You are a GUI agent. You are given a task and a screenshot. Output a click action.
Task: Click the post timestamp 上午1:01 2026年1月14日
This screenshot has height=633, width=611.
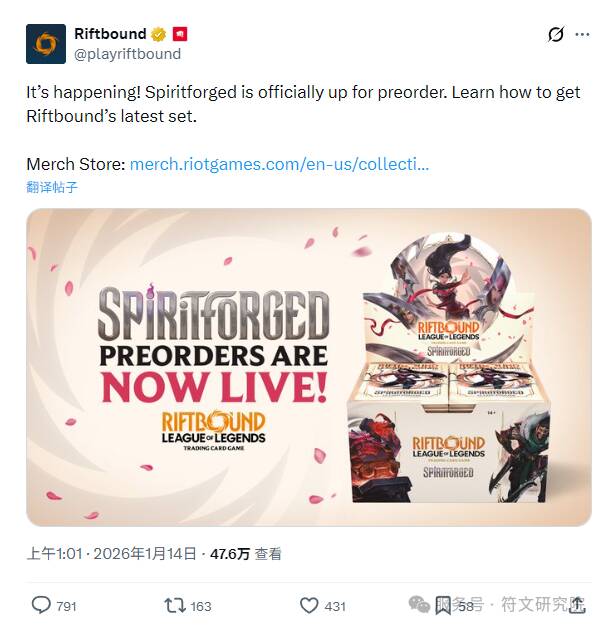[x=111, y=553]
